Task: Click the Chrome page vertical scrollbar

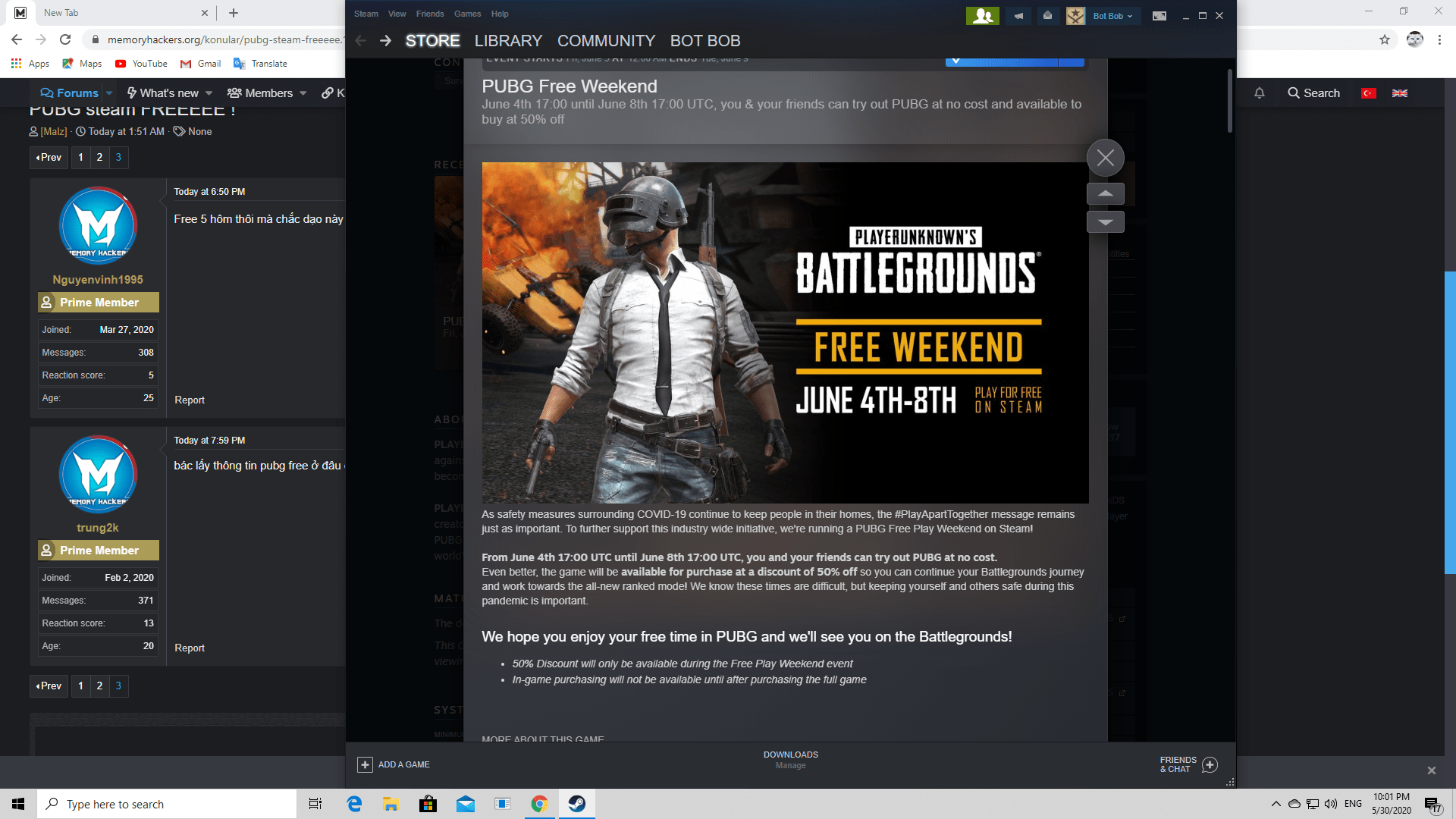Action: [1450, 422]
